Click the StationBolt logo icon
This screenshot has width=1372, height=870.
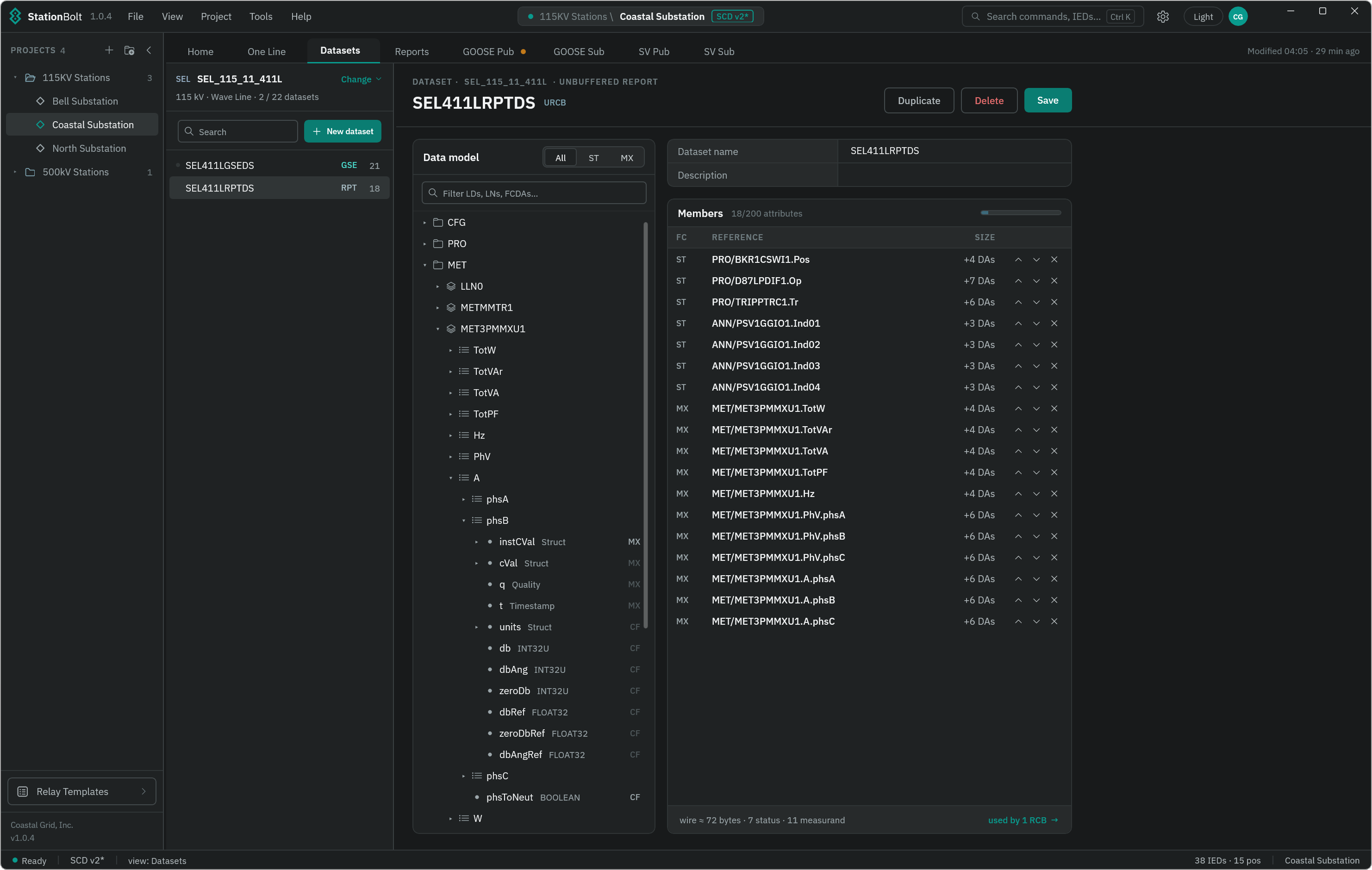[x=15, y=17]
